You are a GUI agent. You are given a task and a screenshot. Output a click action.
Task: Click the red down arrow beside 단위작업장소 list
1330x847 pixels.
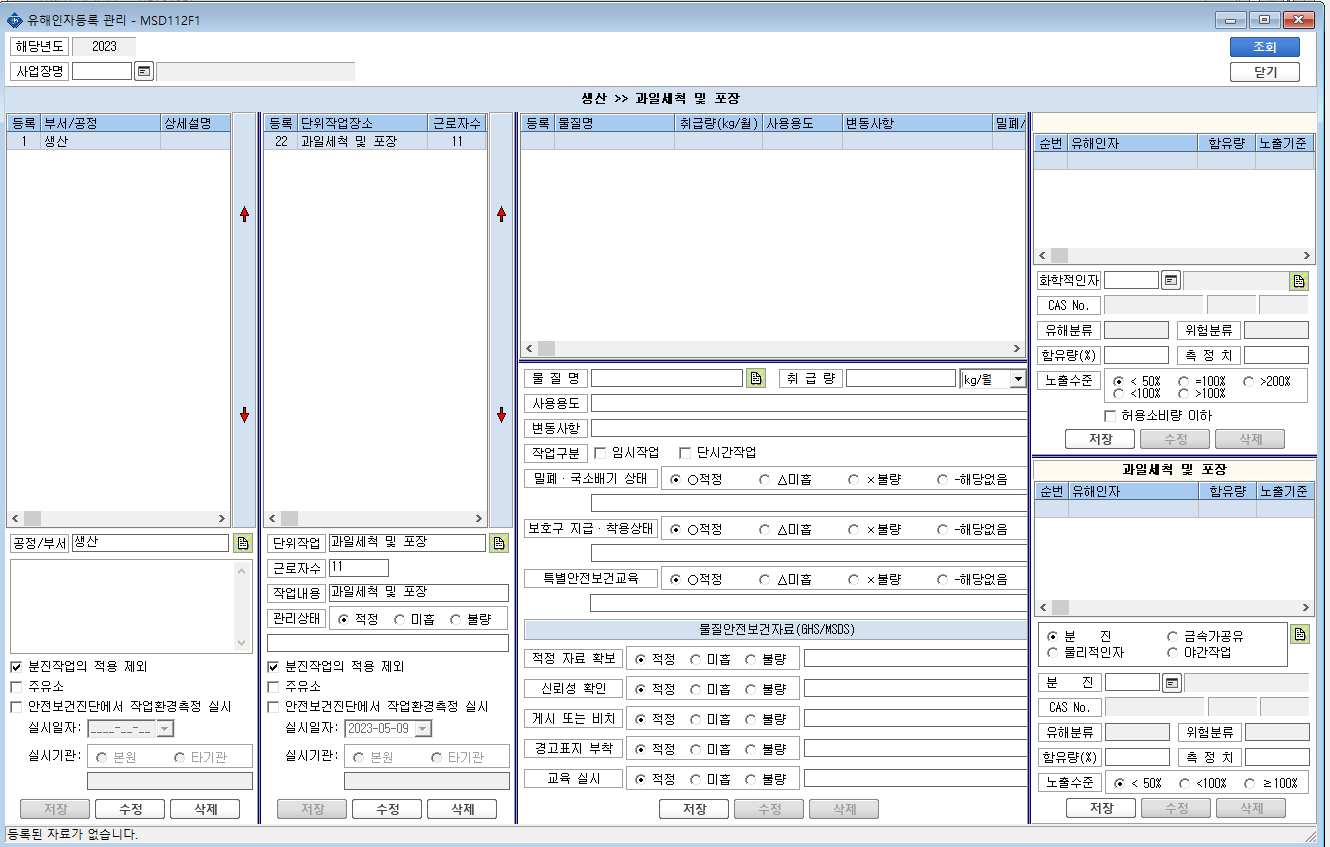tap(501, 415)
